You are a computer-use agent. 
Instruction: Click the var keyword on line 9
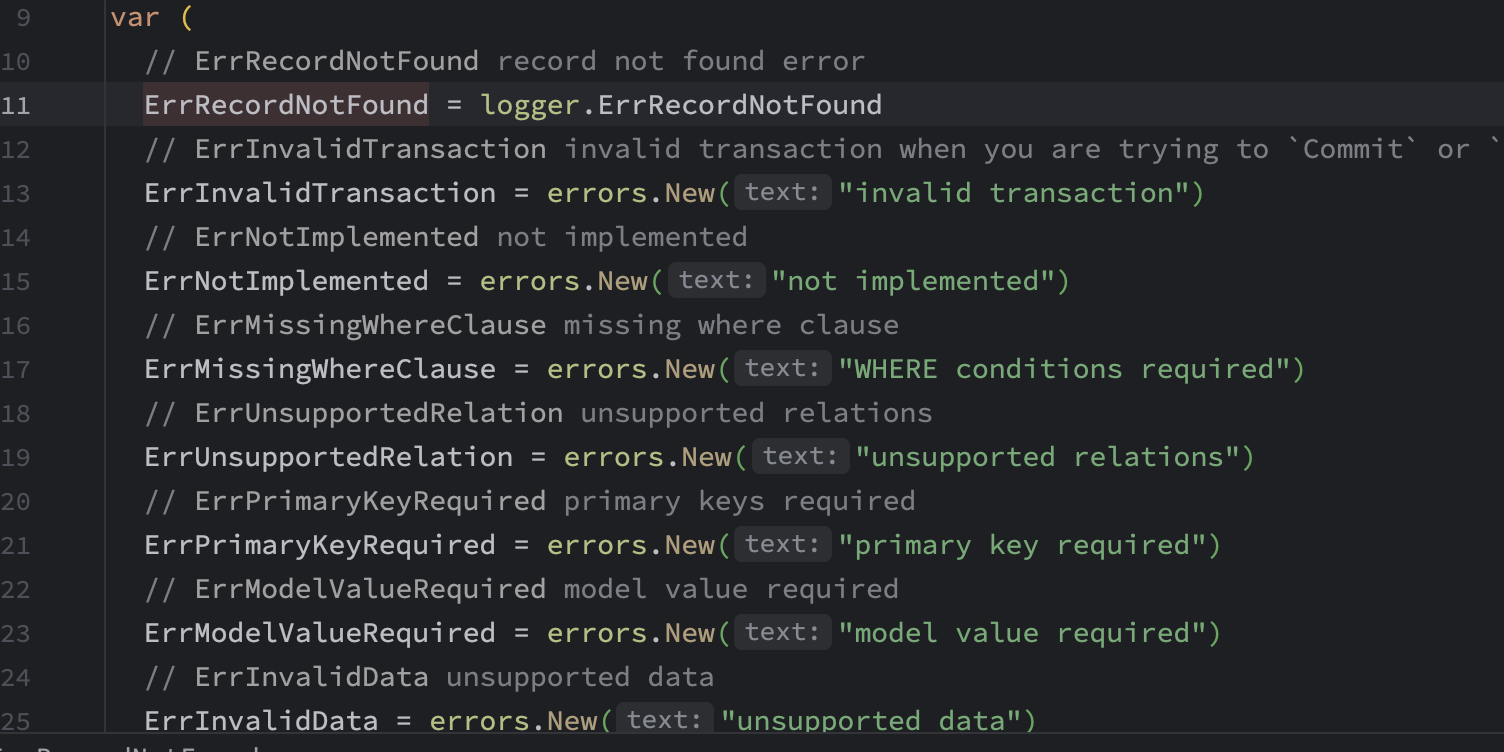point(134,17)
